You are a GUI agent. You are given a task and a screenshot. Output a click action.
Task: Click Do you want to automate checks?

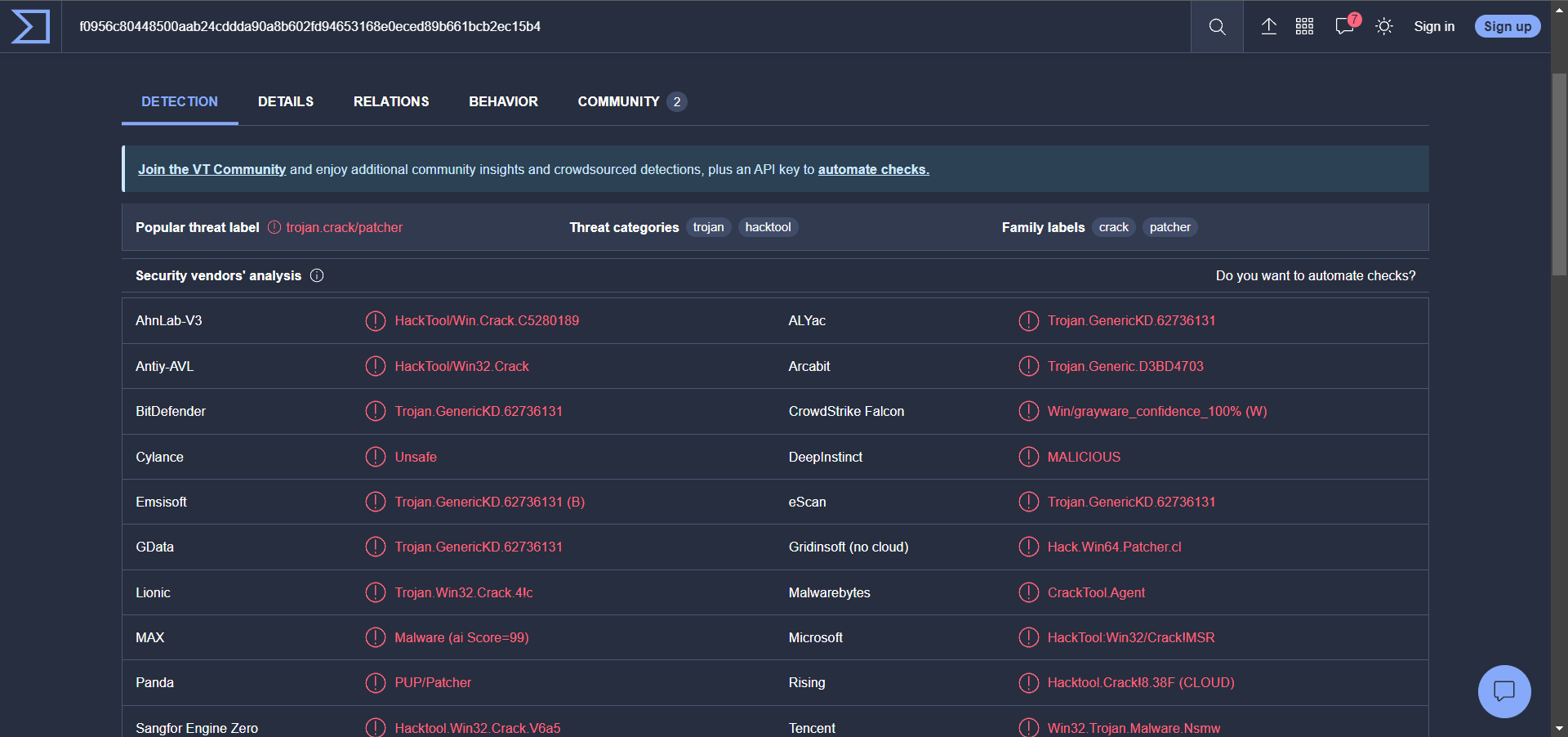point(1316,275)
